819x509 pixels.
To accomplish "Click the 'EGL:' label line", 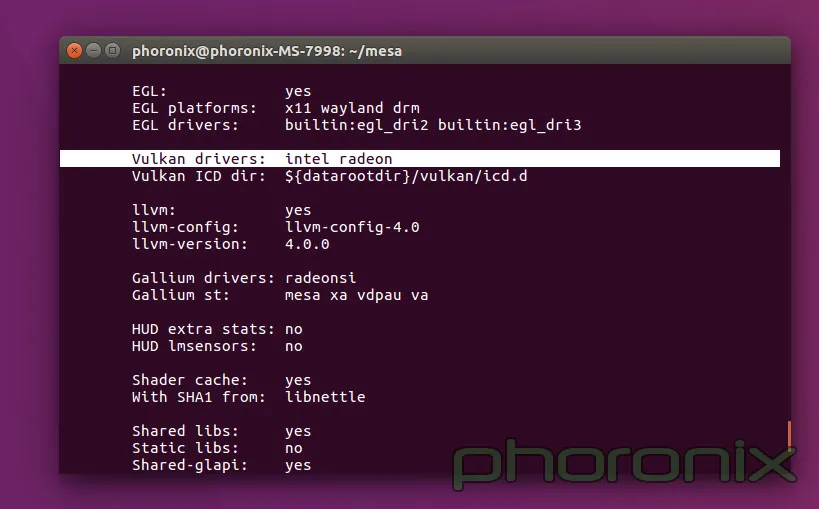I will tap(149, 91).
